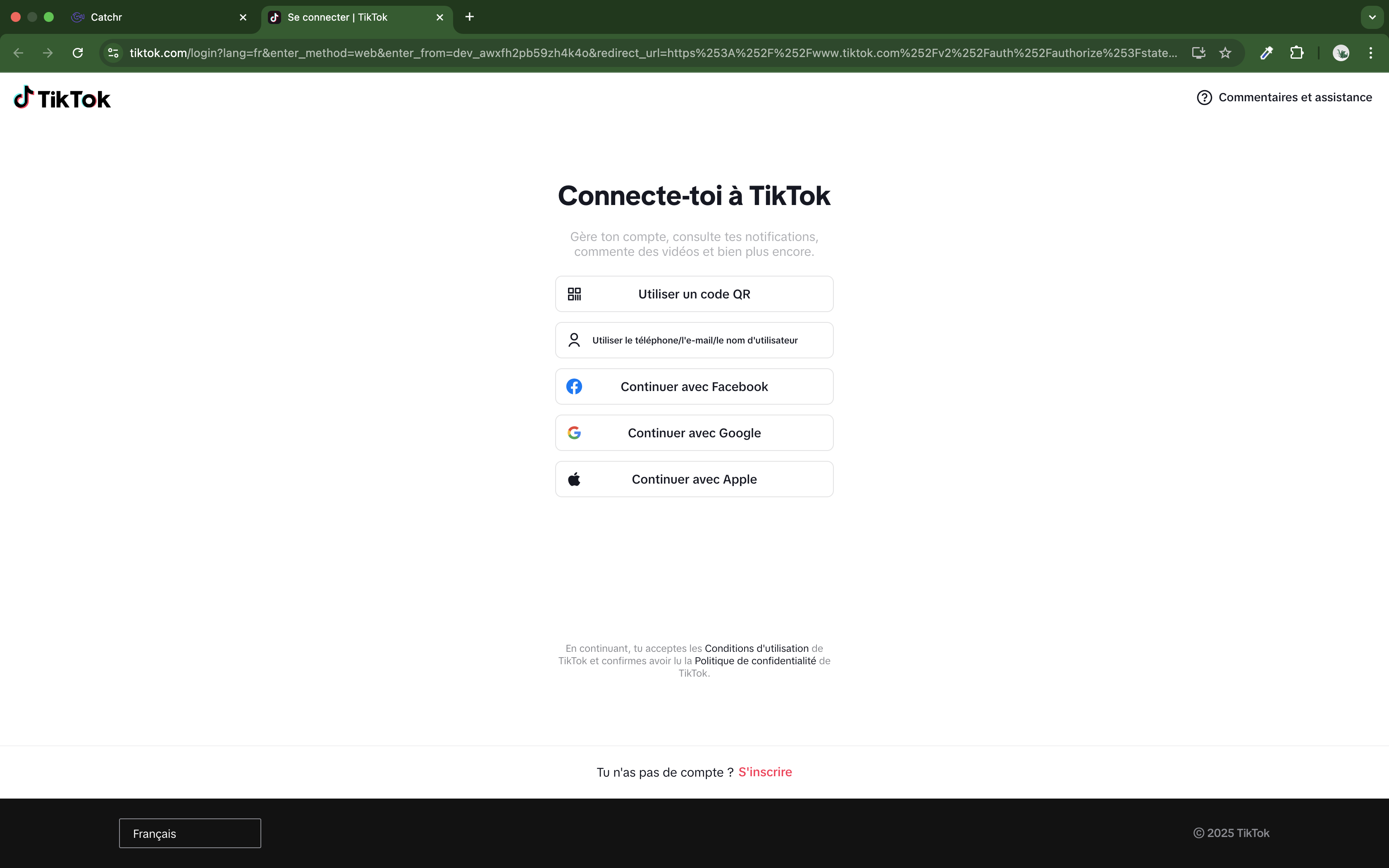This screenshot has height=868, width=1389.
Task: Click the QR code icon
Action: click(574, 294)
